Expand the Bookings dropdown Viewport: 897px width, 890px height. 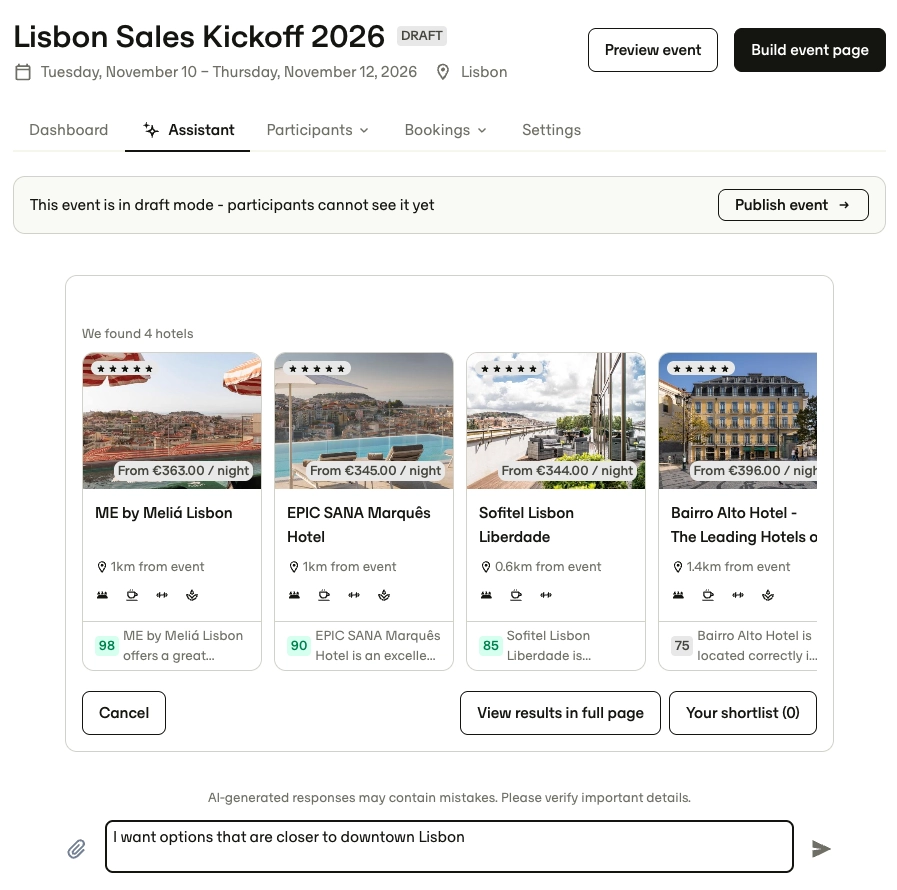pyautogui.click(x=446, y=130)
